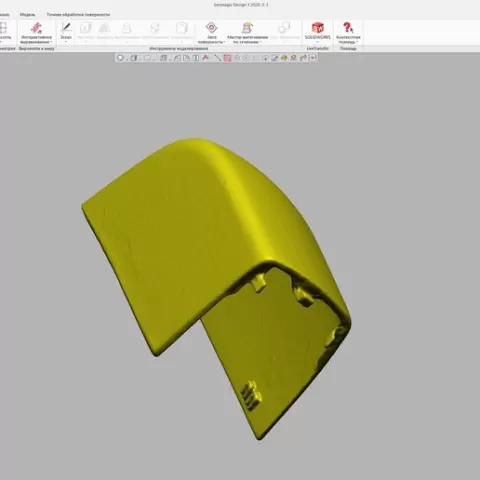Open Context Help with question mark icon
480x480 pixels.
(x=348, y=28)
